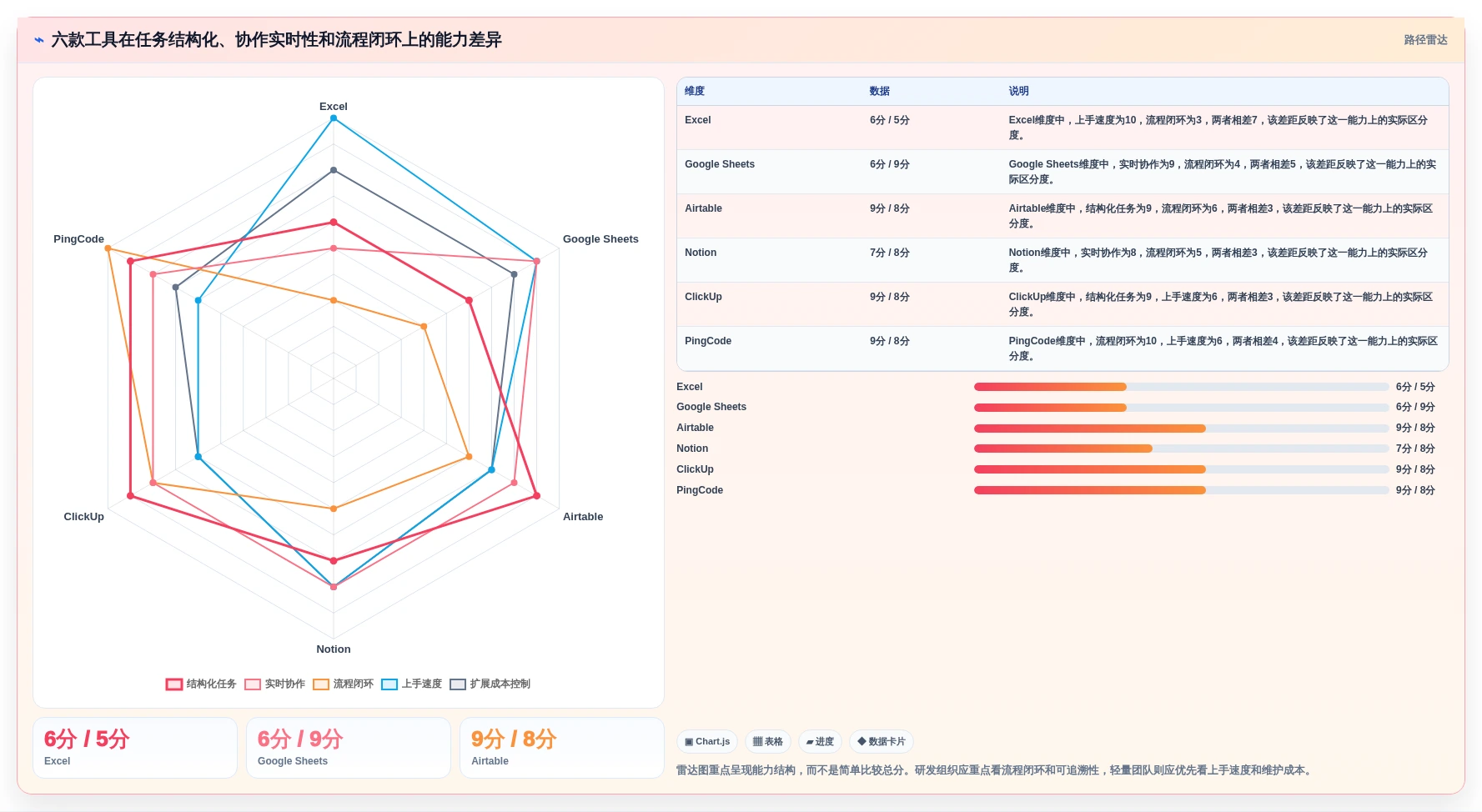This screenshot has width=1482, height=812.
Task: Click the 表格 tag chip
Action: pyautogui.click(x=768, y=741)
